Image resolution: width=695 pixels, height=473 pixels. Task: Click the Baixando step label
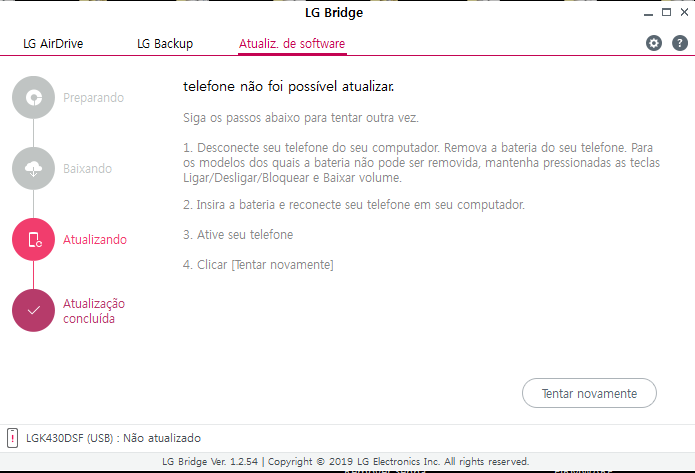(x=87, y=168)
